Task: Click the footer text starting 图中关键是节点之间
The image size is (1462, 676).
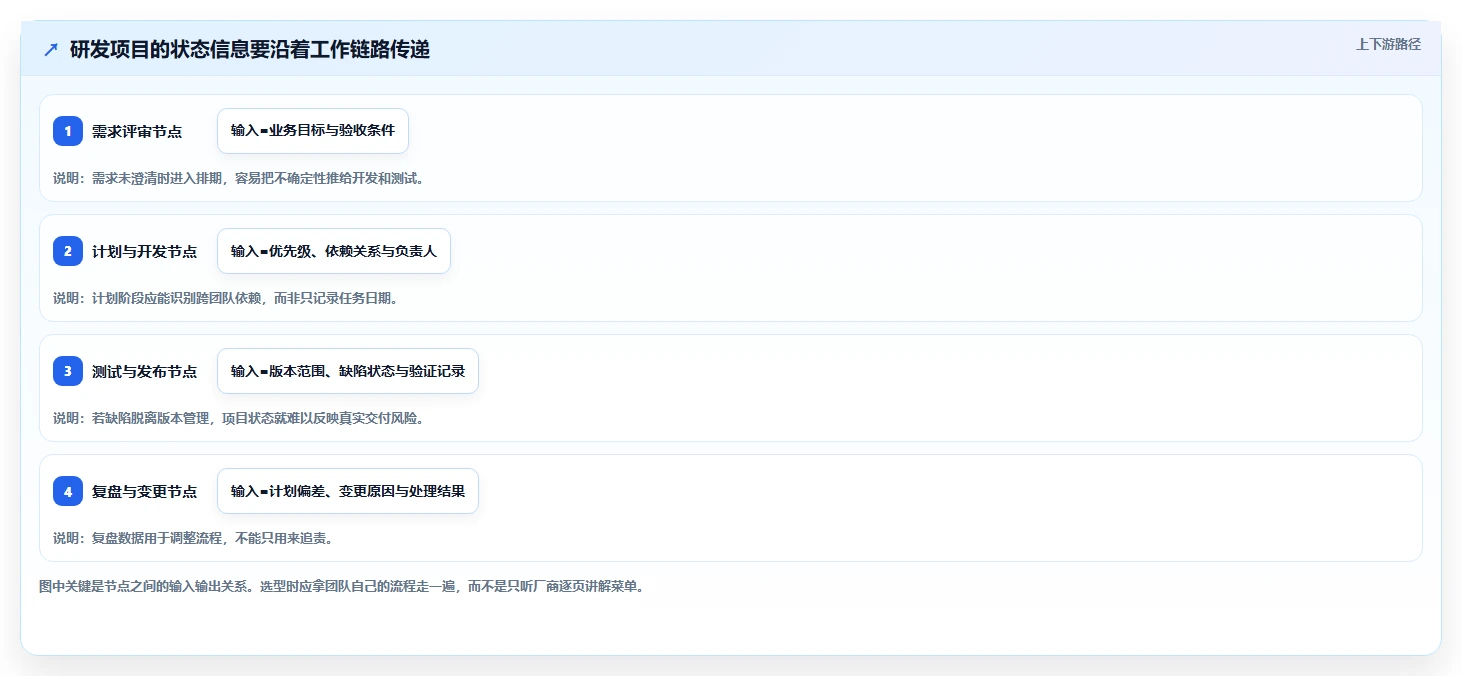Action: 341,586
